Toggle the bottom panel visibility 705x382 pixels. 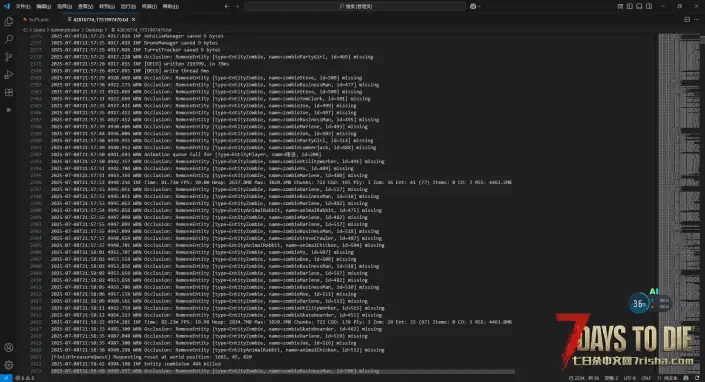click(x=639, y=6)
